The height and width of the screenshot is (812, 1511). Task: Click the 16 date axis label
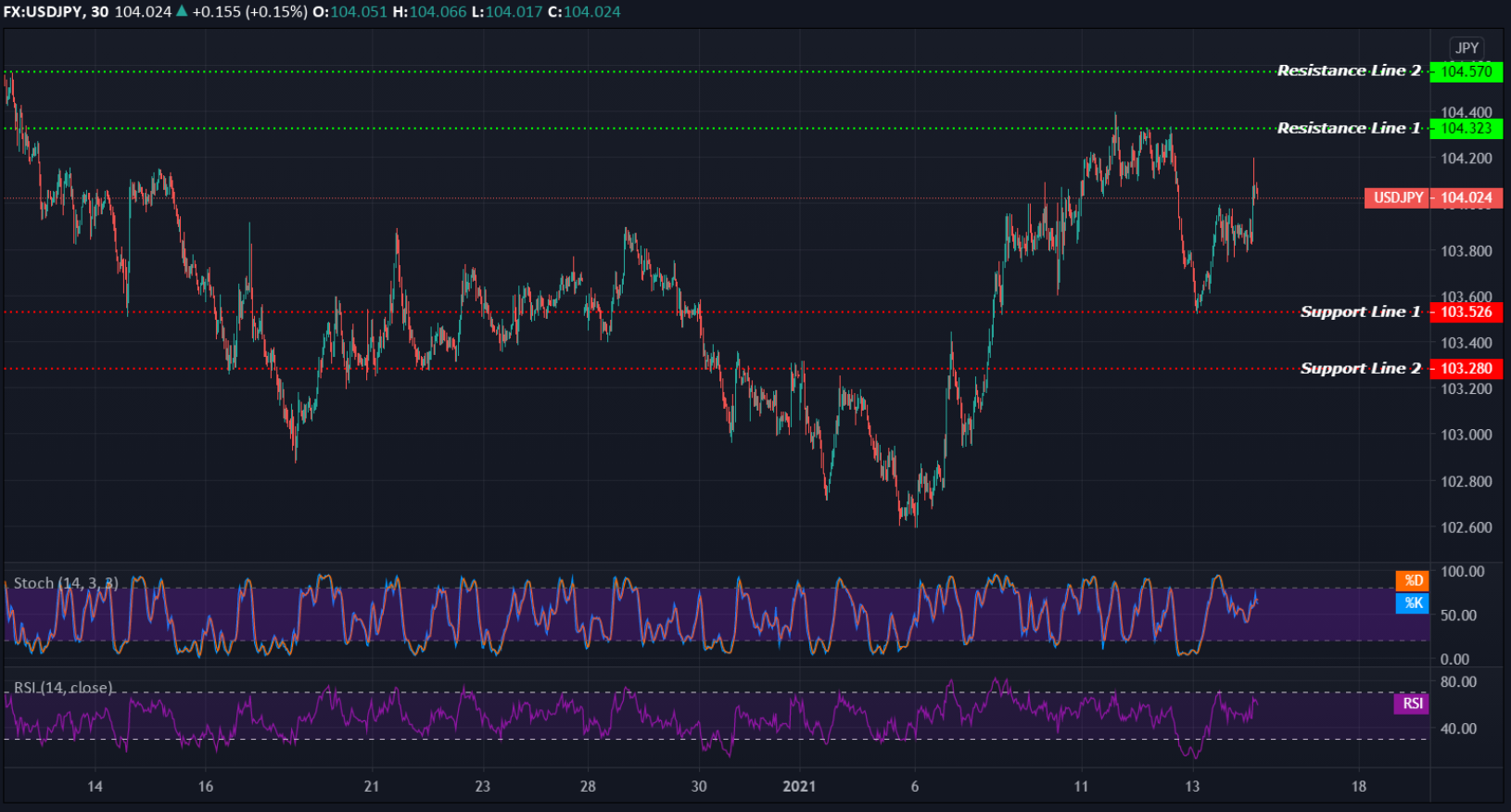click(x=206, y=786)
